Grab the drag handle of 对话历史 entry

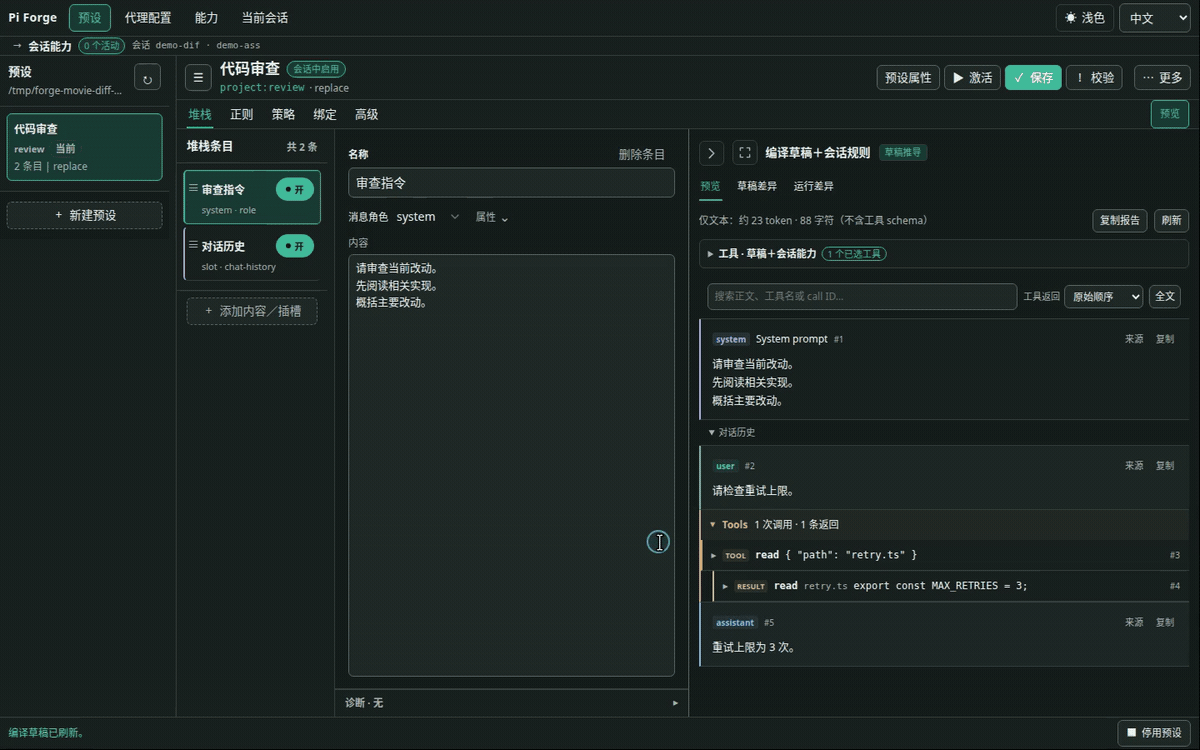tap(193, 245)
